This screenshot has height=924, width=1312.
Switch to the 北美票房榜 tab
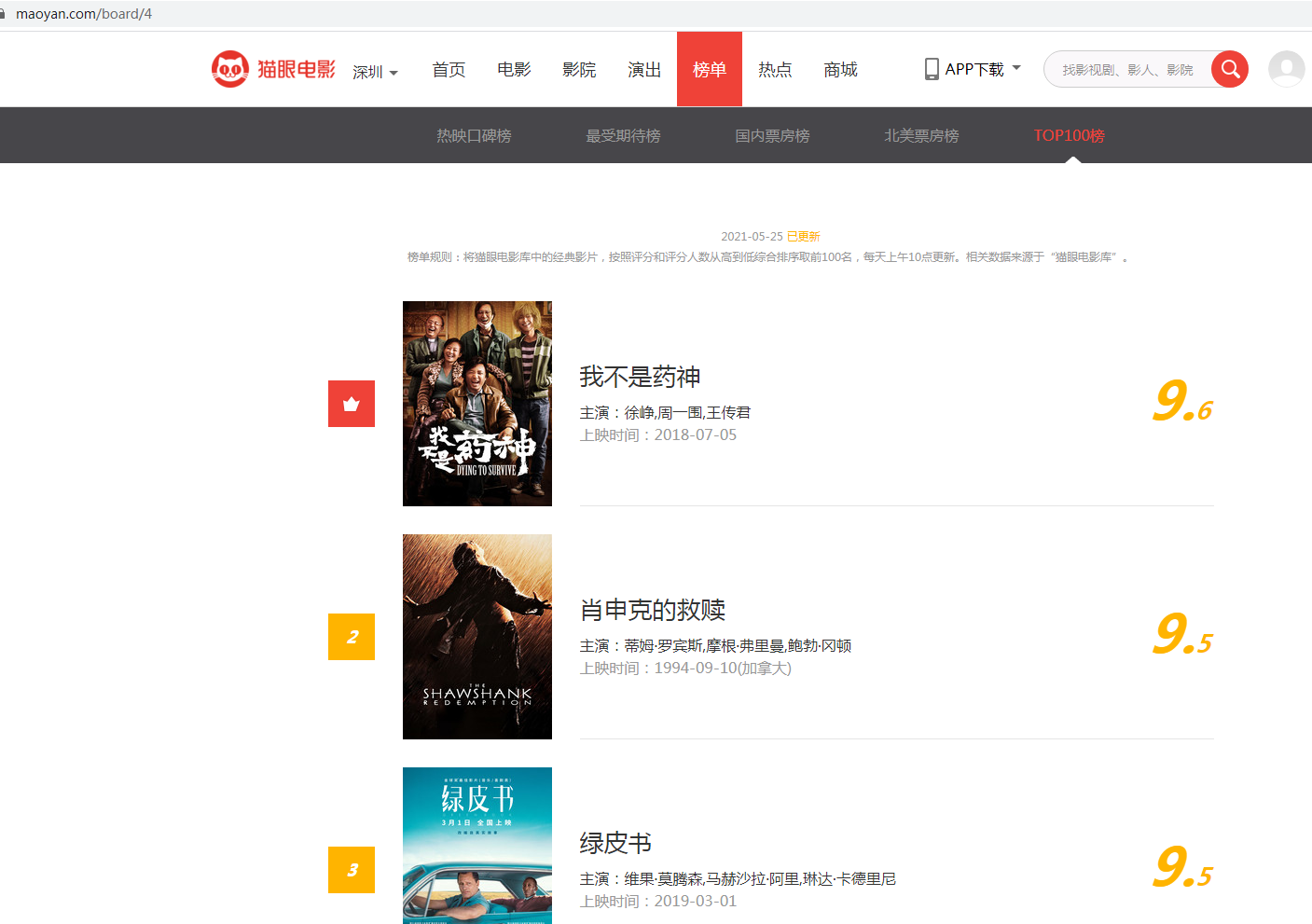pos(921,135)
